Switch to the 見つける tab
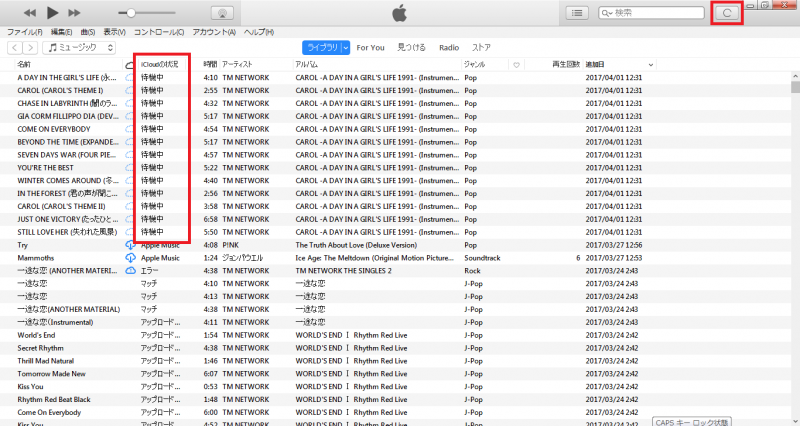Viewport: 800px width, 426px height. tap(411, 47)
